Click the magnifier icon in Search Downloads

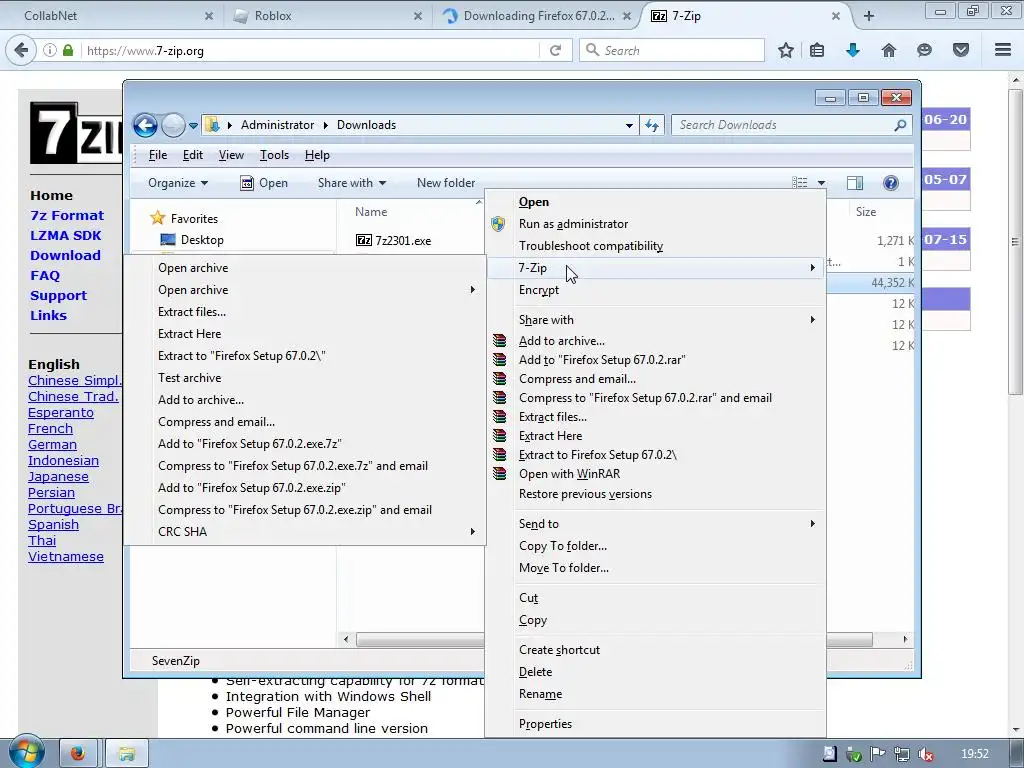pos(900,125)
